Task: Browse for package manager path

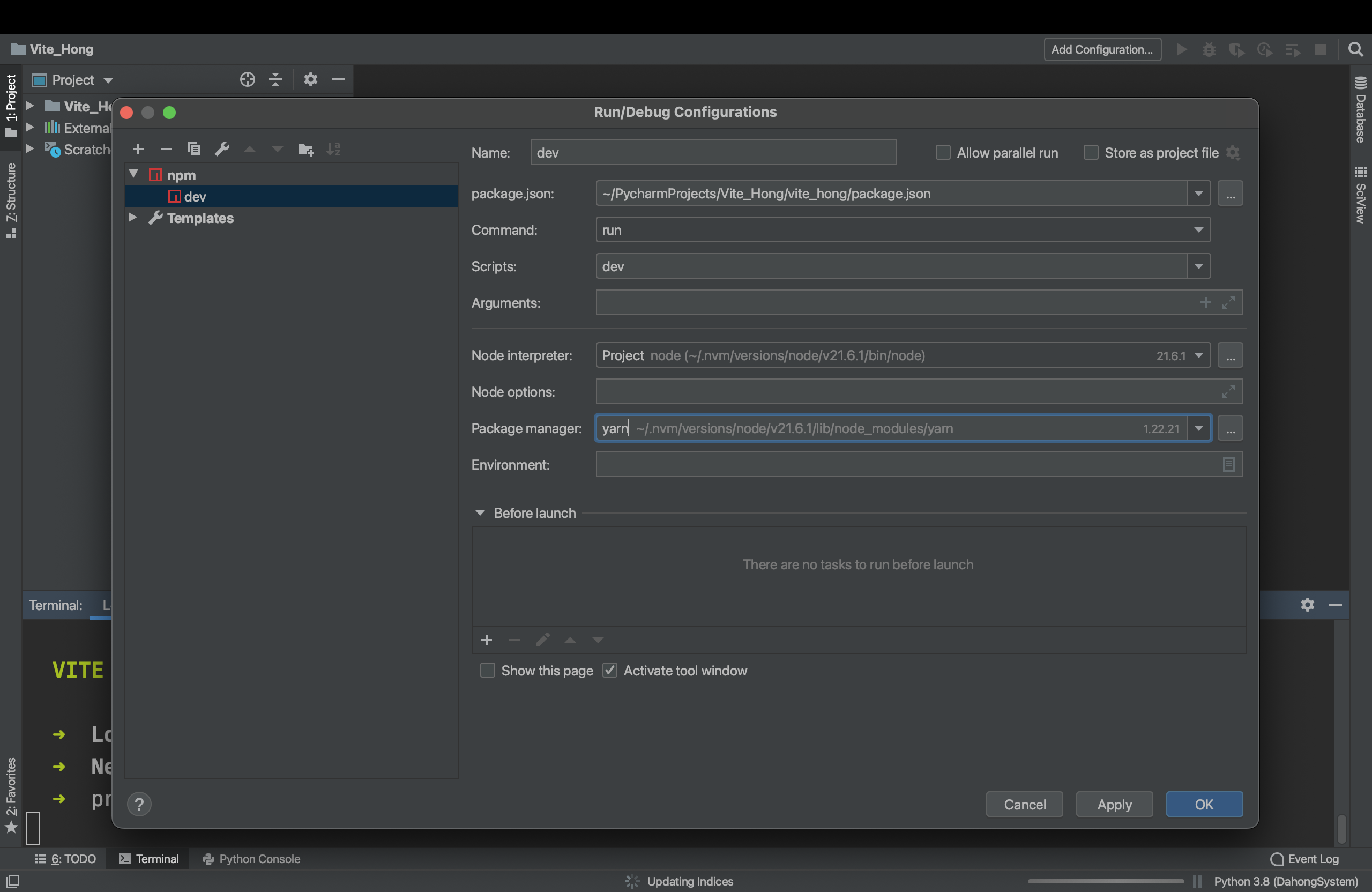Action: [x=1230, y=428]
